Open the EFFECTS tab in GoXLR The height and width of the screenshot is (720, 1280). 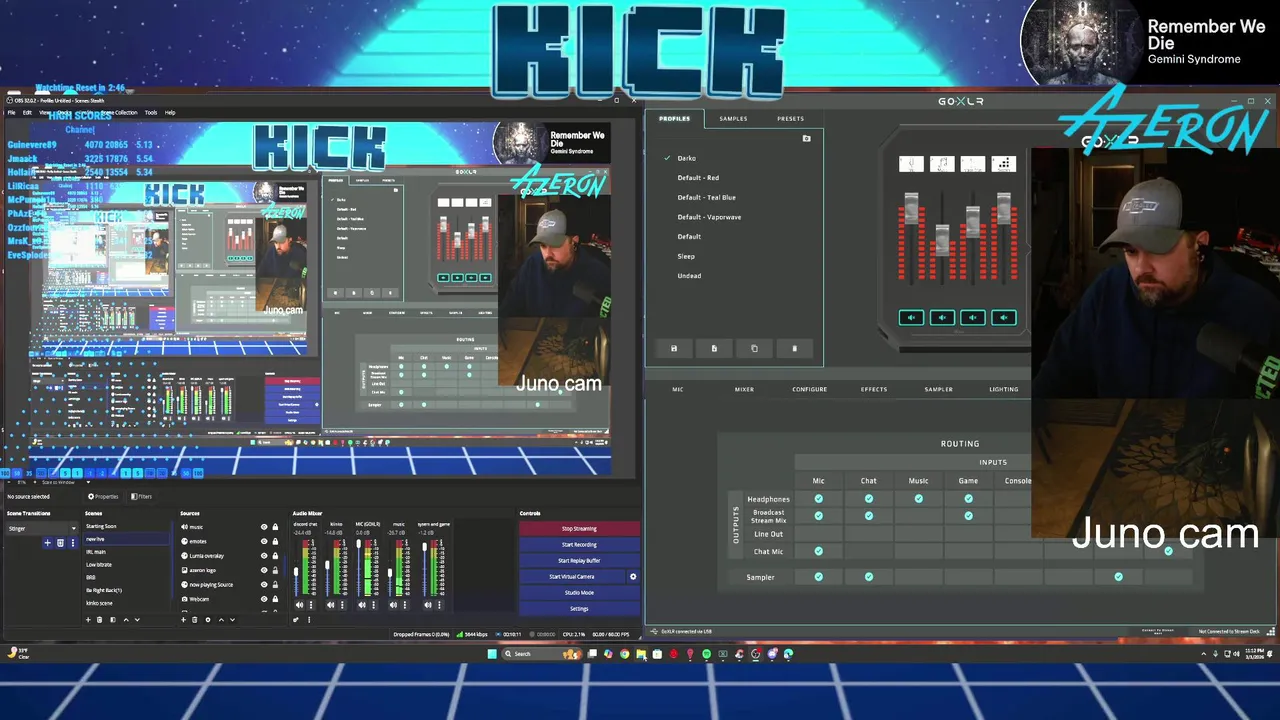click(x=874, y=389)
